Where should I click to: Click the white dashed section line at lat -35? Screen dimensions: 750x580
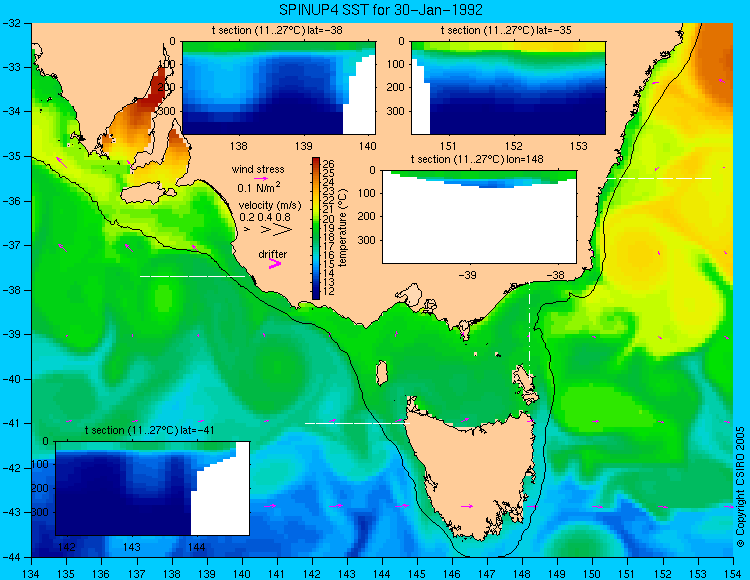coord(659,178)
